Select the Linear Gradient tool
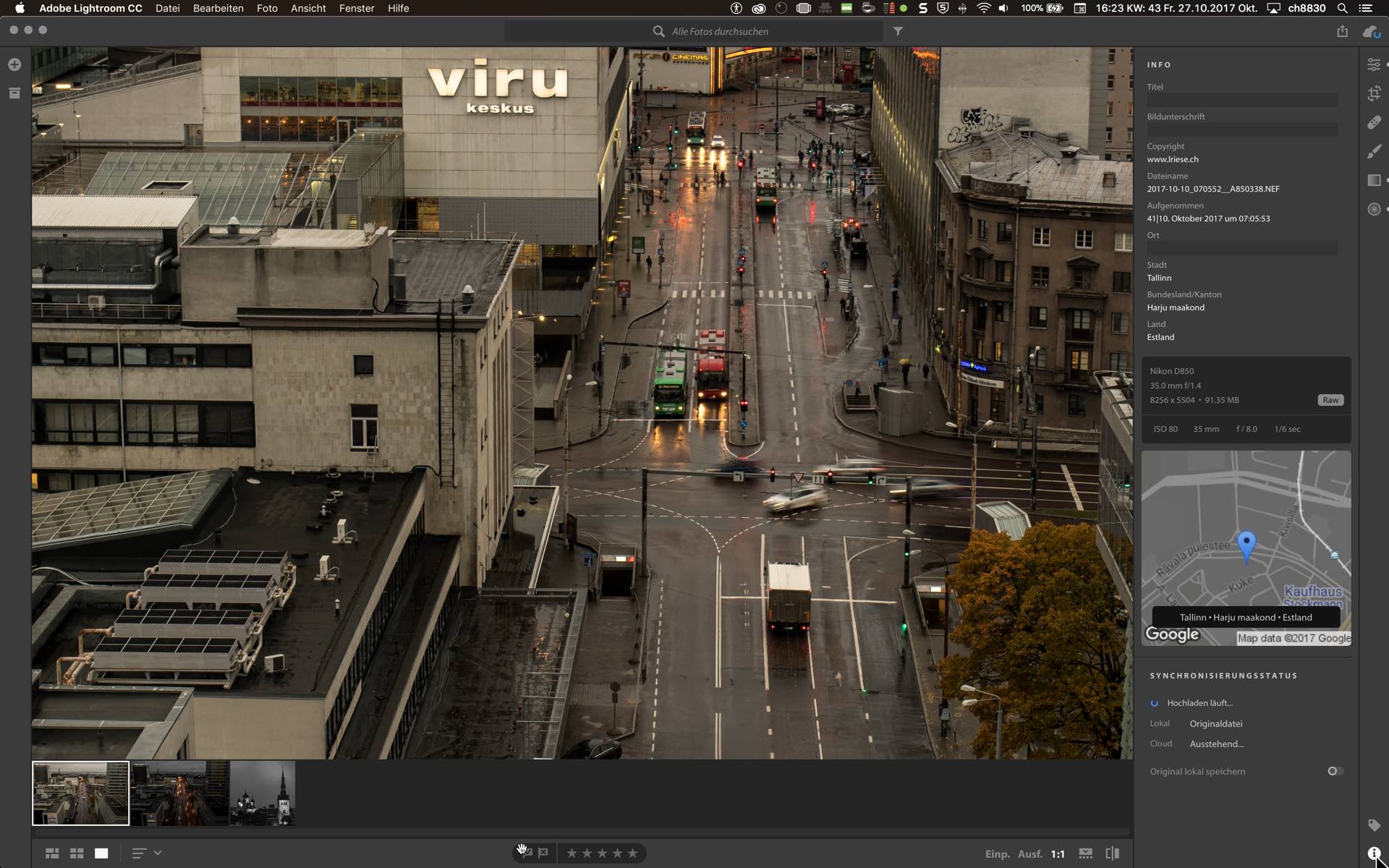 [x=1374, y=180]
